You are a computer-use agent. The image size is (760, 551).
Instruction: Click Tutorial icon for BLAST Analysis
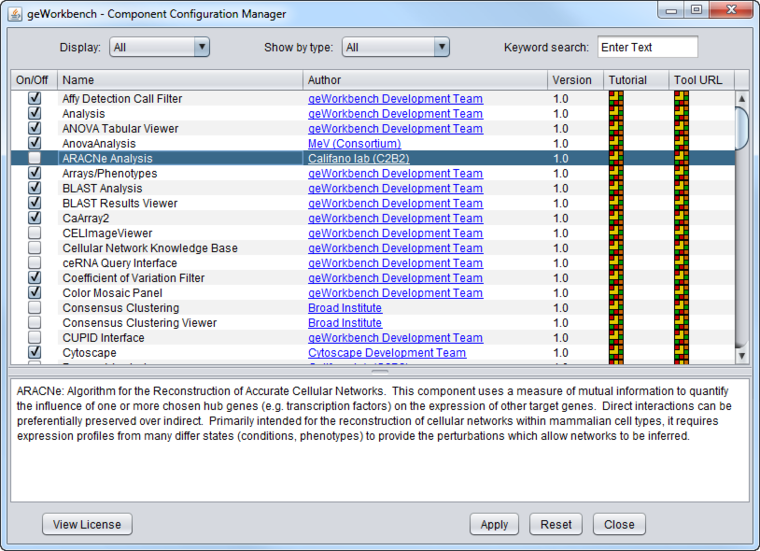pos(616,189)
